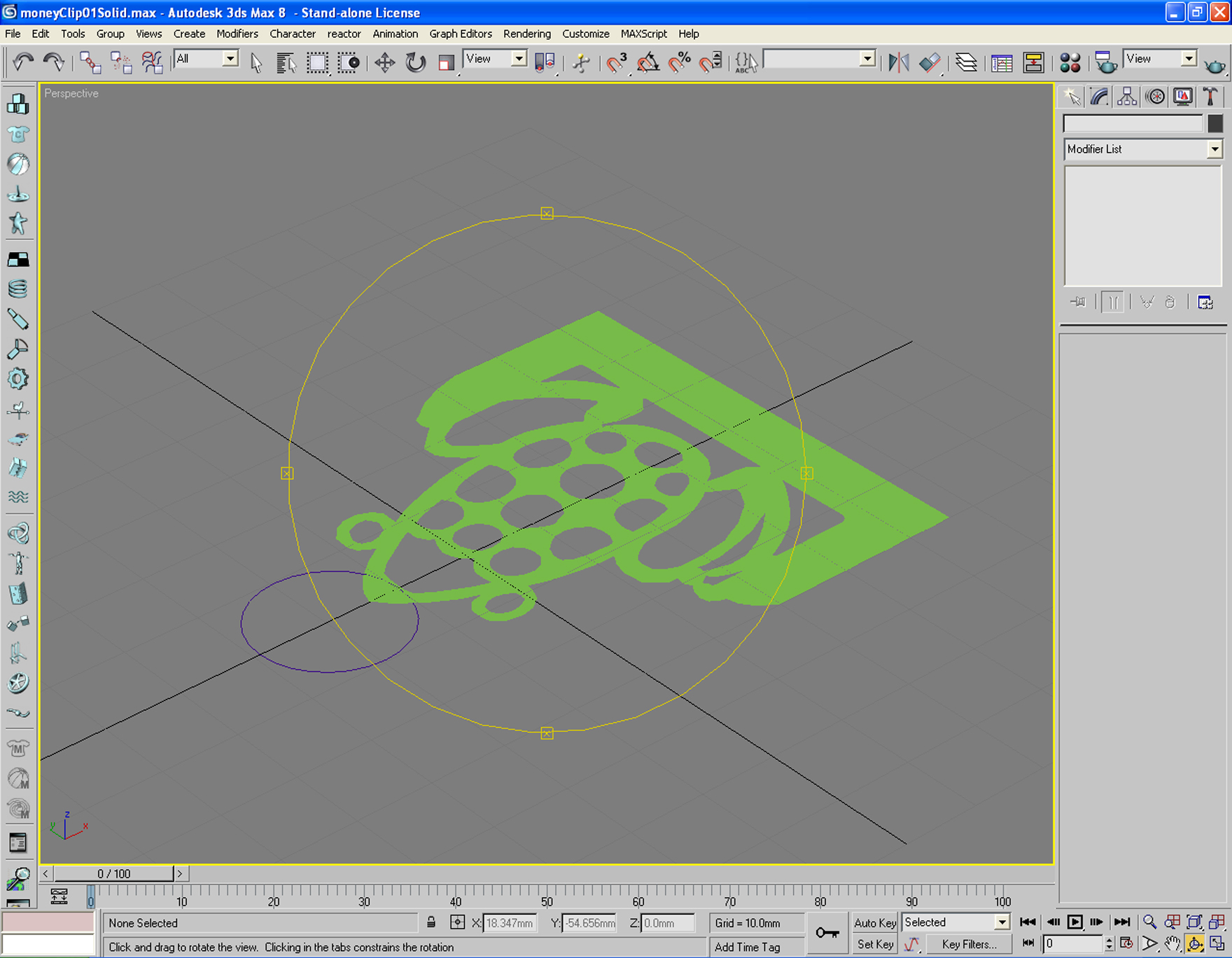Go to the start frame

click(1028, 922)
